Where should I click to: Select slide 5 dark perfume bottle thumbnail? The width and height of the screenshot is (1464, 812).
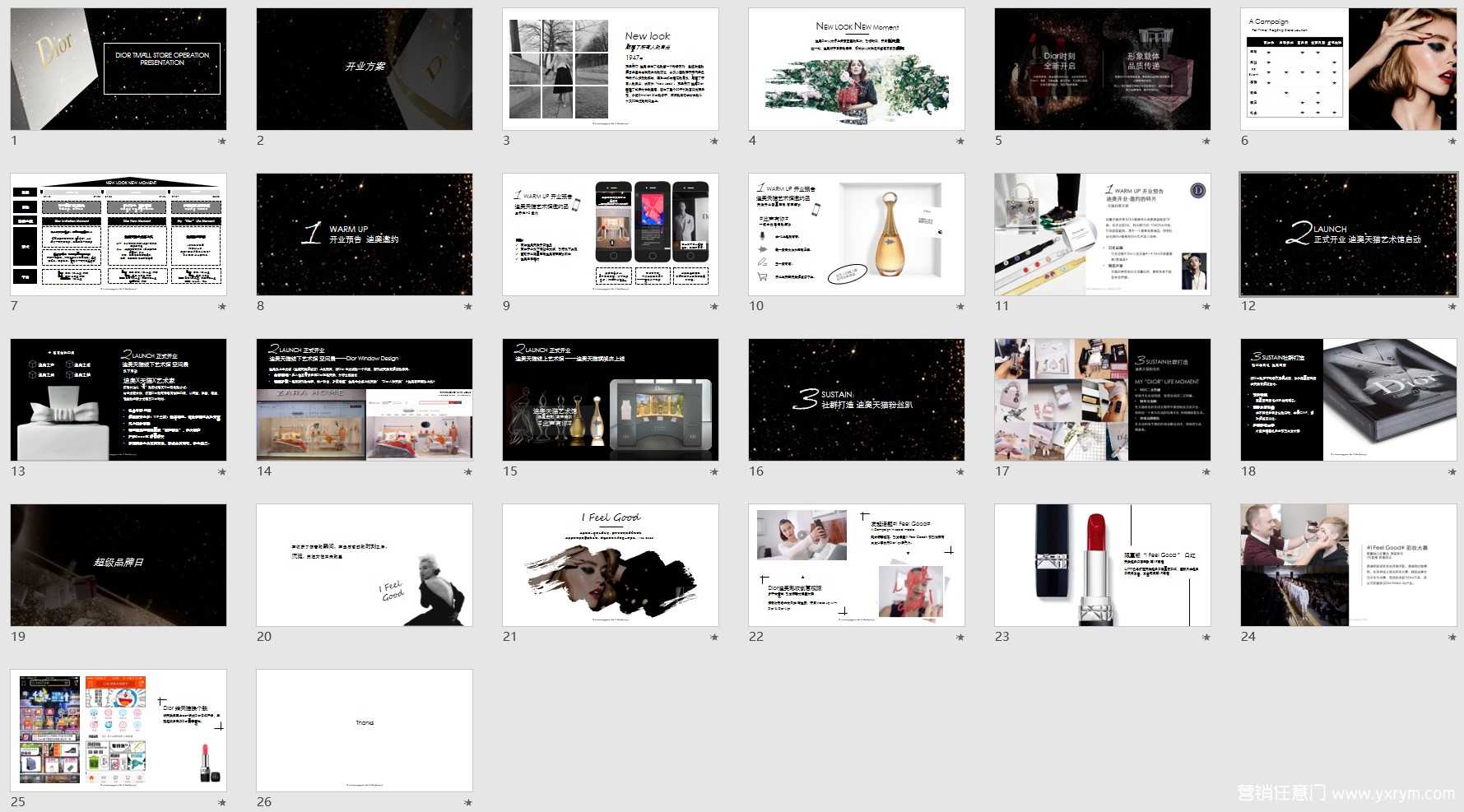(x=1103, y=69)
